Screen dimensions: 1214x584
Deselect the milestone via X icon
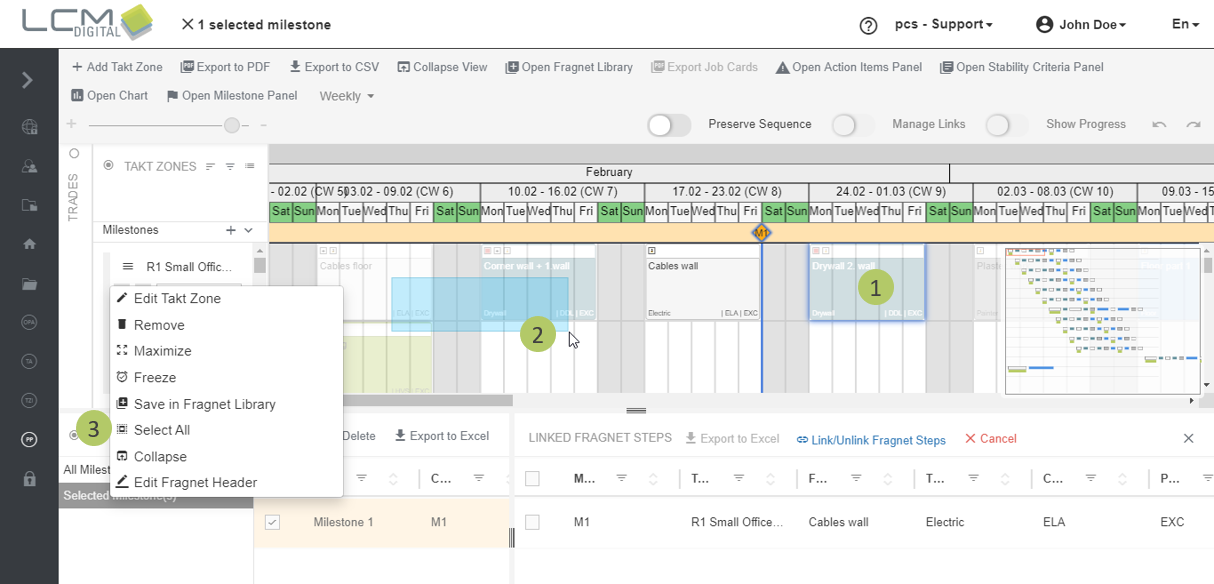pos(187,24)
